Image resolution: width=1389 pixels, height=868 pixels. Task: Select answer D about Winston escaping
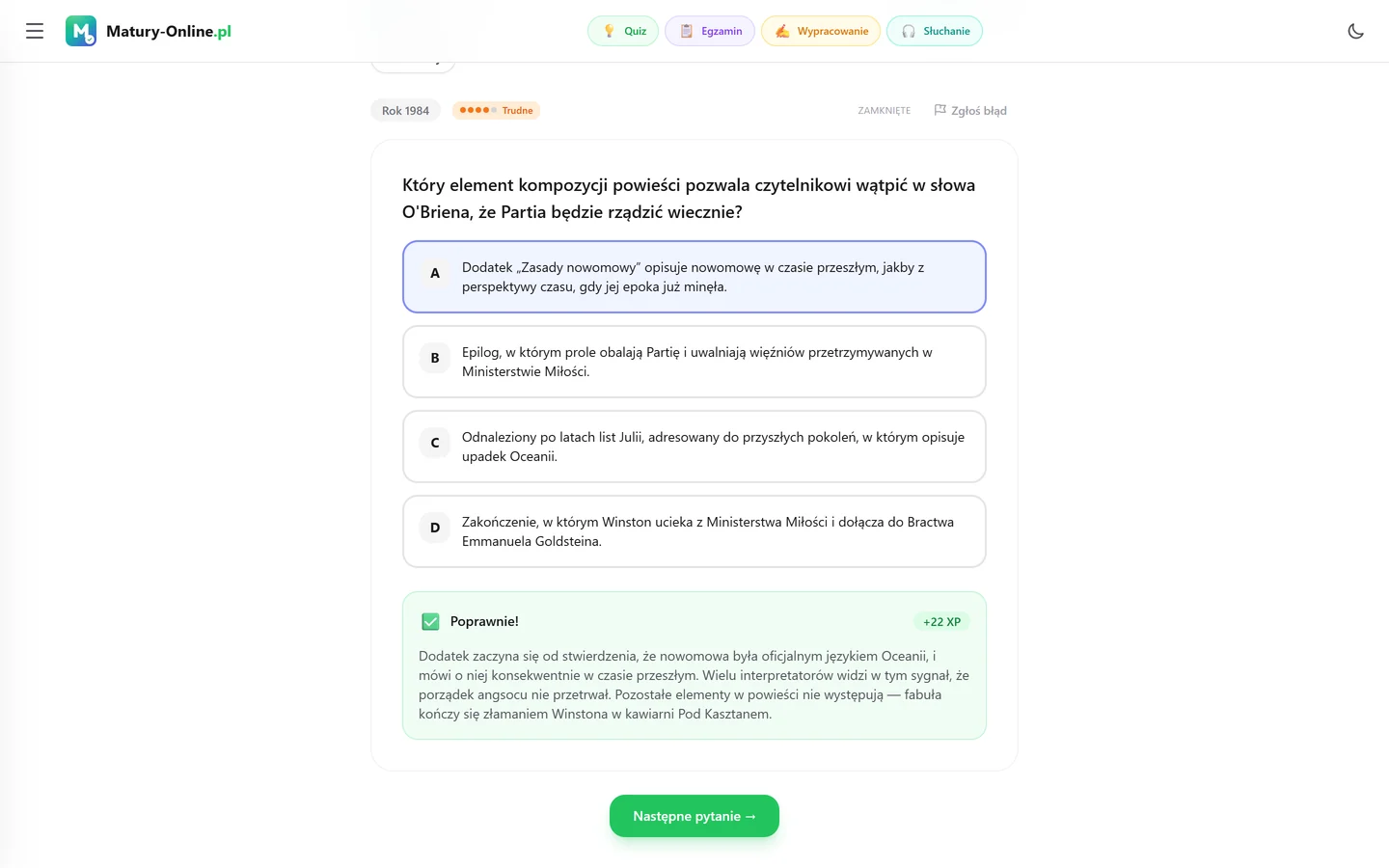coord(694,531)
